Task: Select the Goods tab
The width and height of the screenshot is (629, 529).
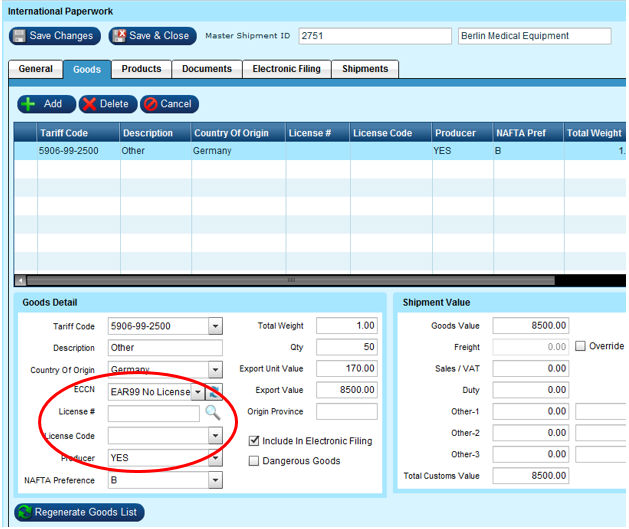Action: tap(87, 69)
